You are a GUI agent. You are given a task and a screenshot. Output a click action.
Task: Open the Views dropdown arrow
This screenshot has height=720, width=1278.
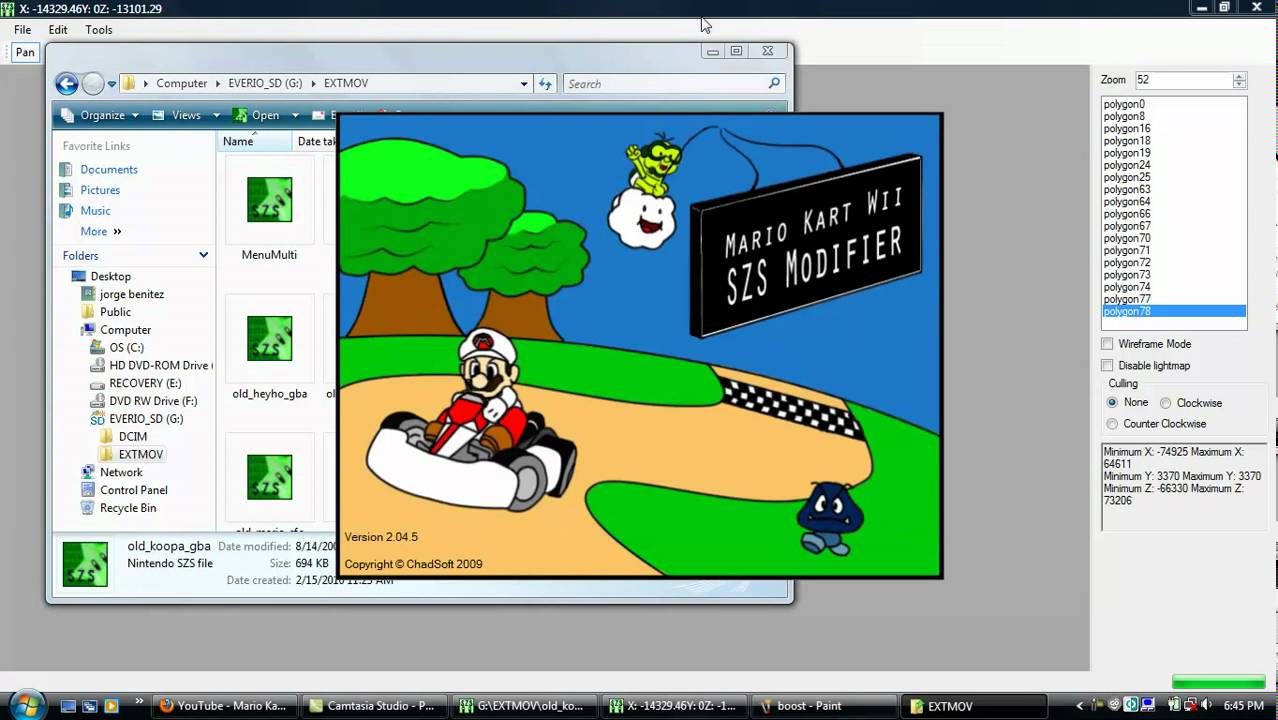point(216,116)
